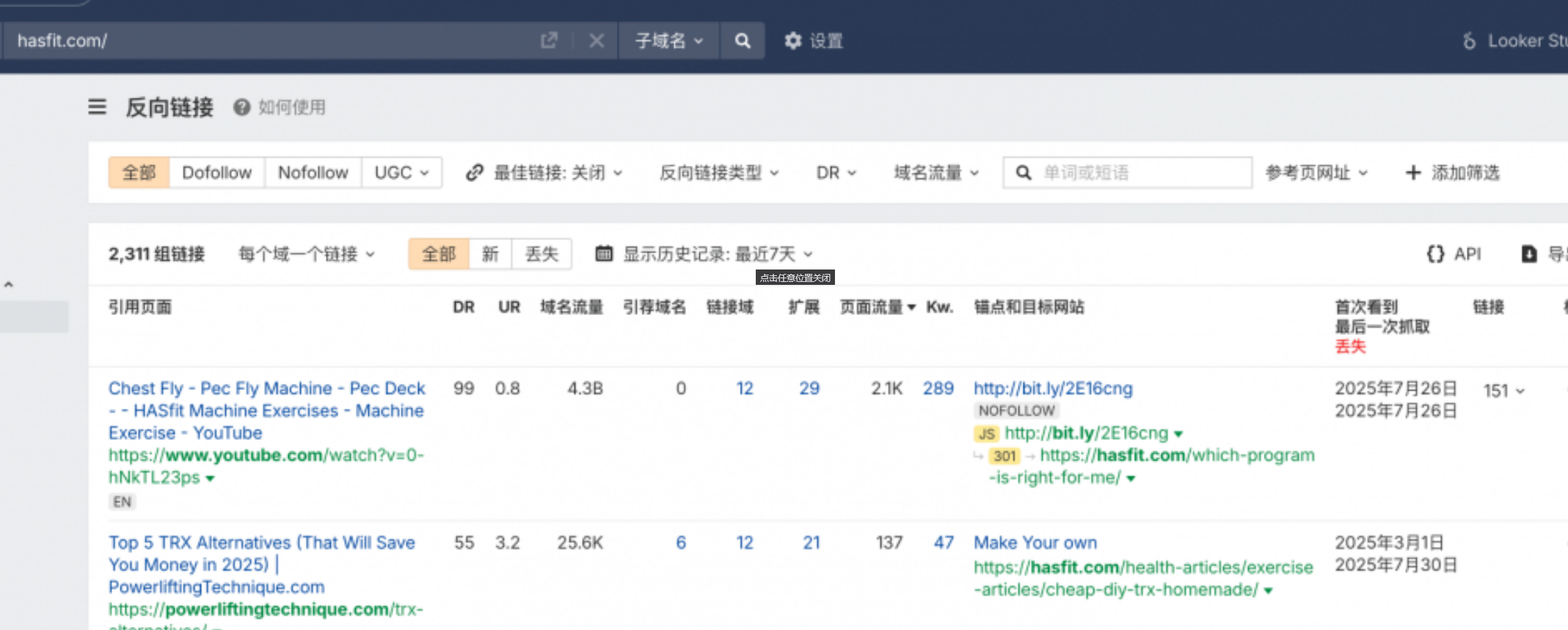
Task: Select the 新 (new) links tab
Action: click(490, 254)
